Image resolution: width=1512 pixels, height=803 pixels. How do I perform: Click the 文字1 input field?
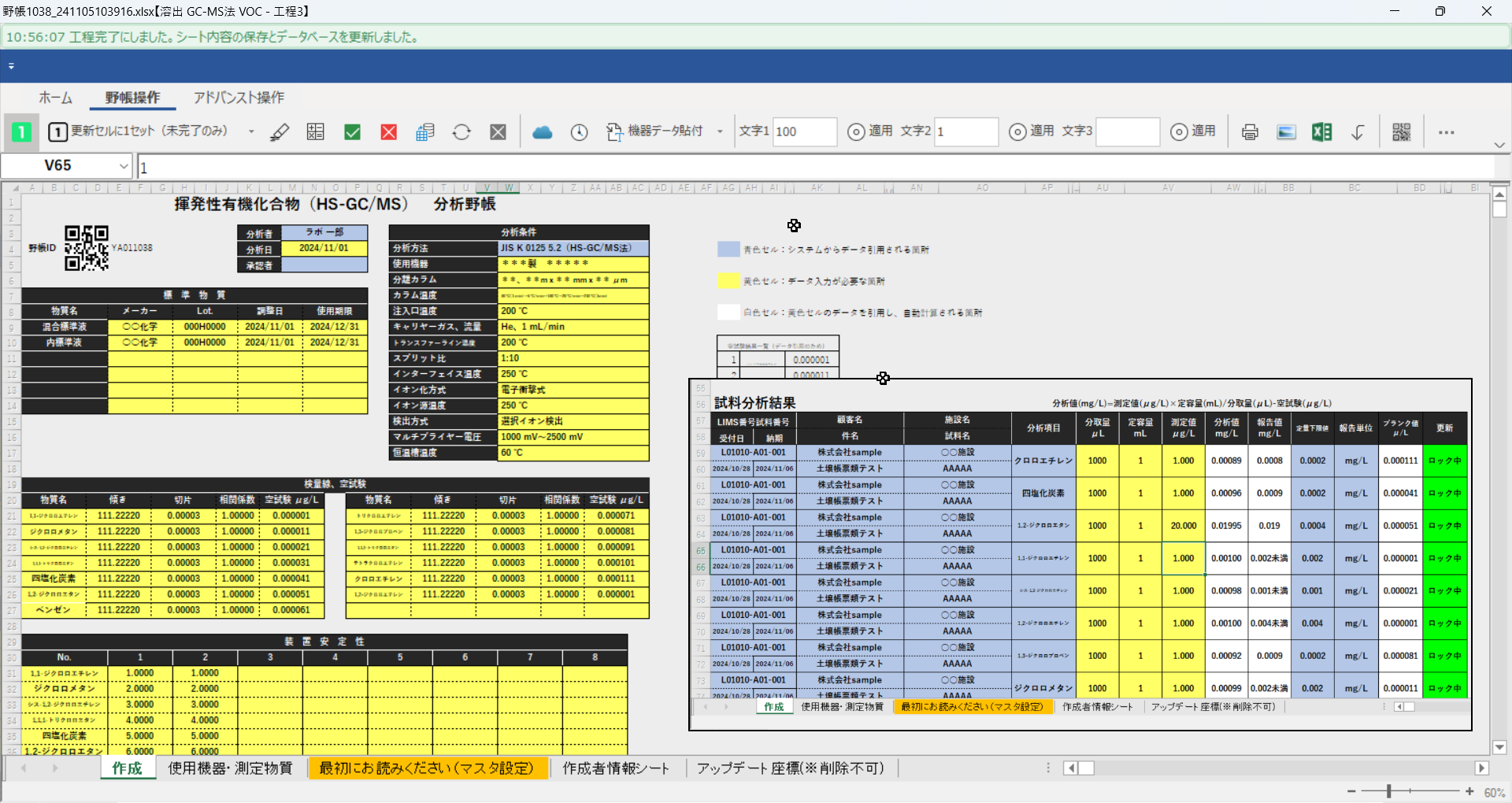click(x=805, y=131)
